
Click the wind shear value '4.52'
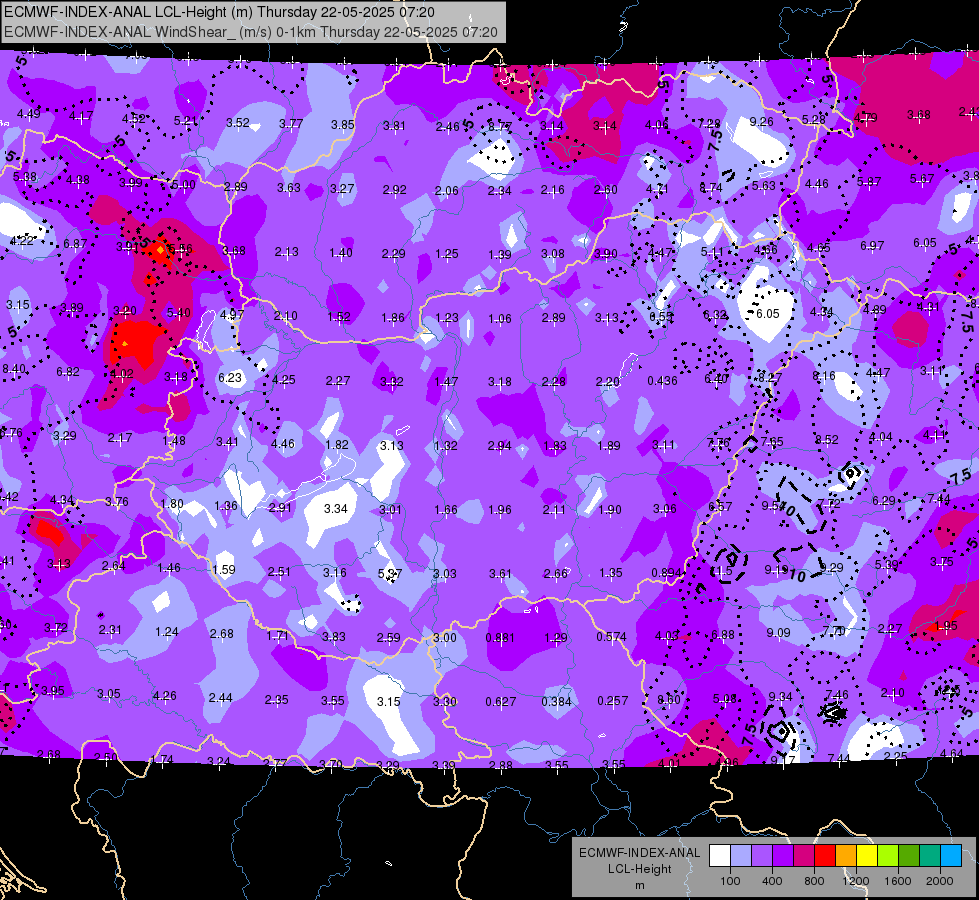coord(134,119)
